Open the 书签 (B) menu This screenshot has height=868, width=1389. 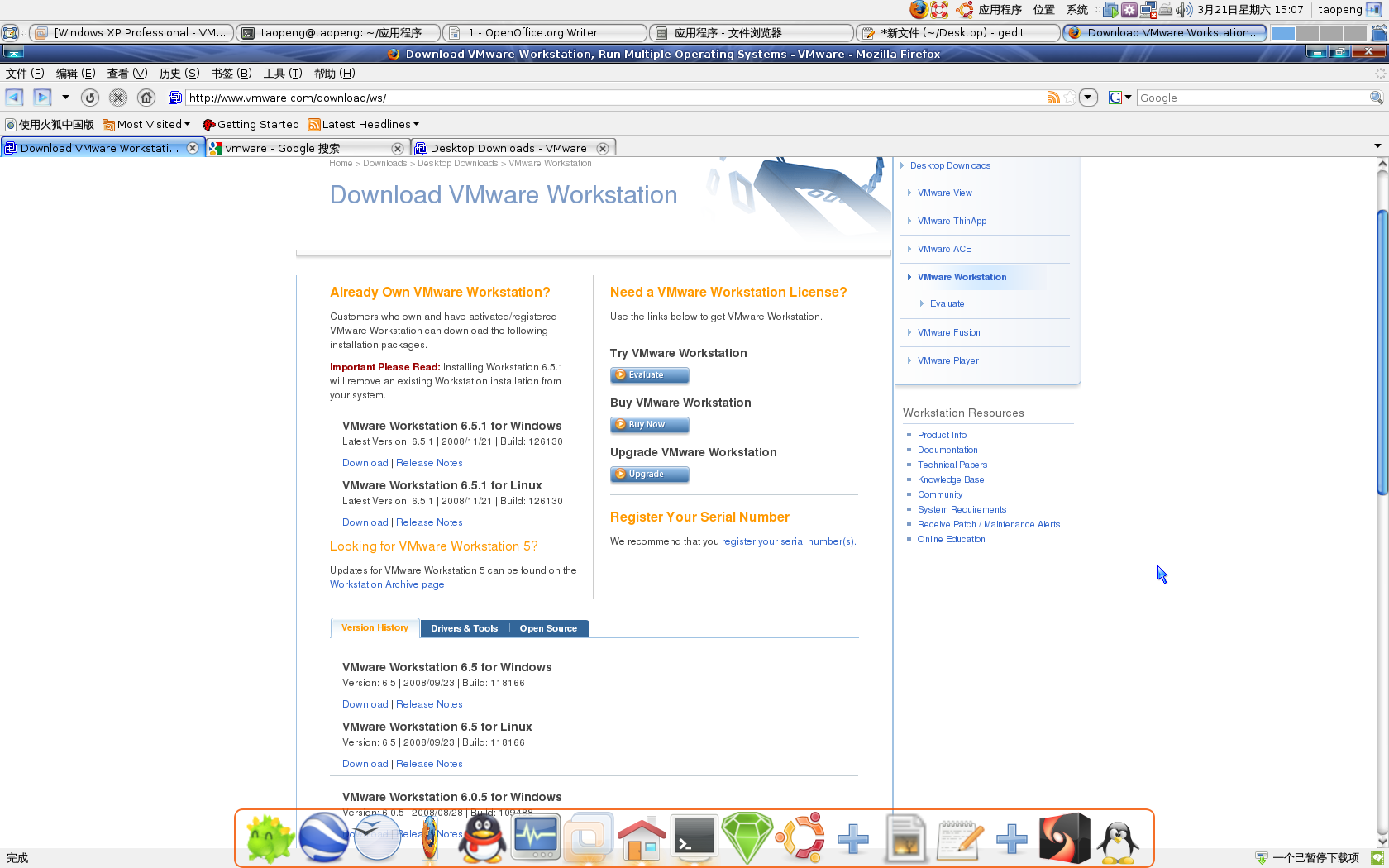[x=231, y=74]
